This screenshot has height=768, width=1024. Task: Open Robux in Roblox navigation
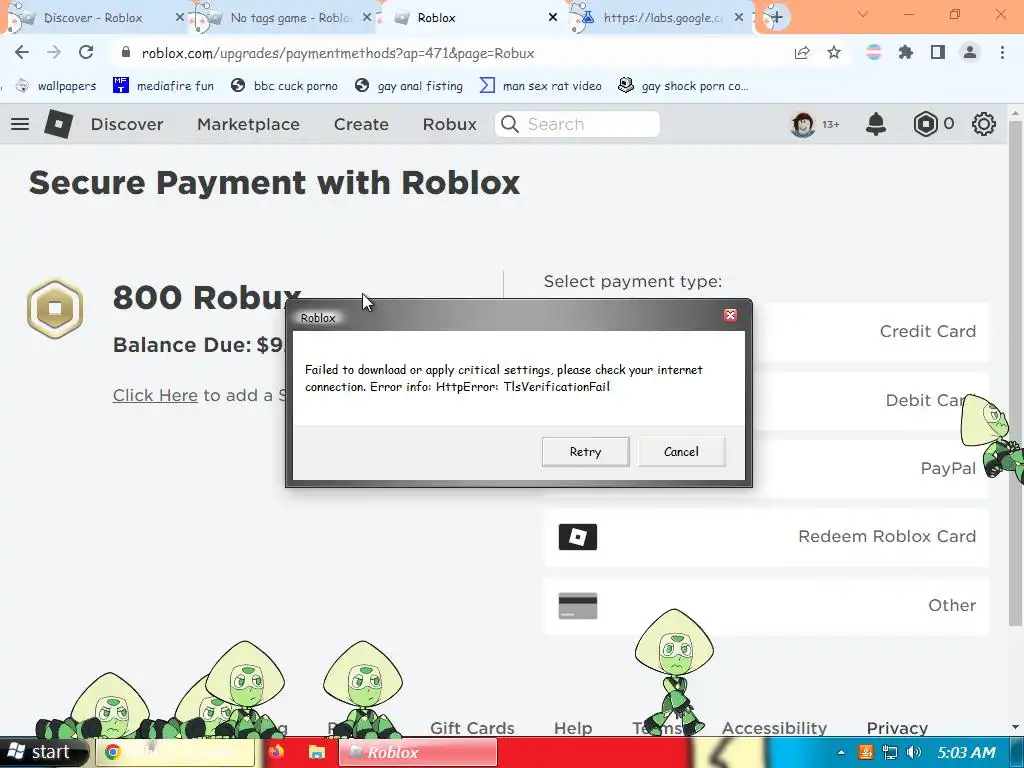click(449, 124)
